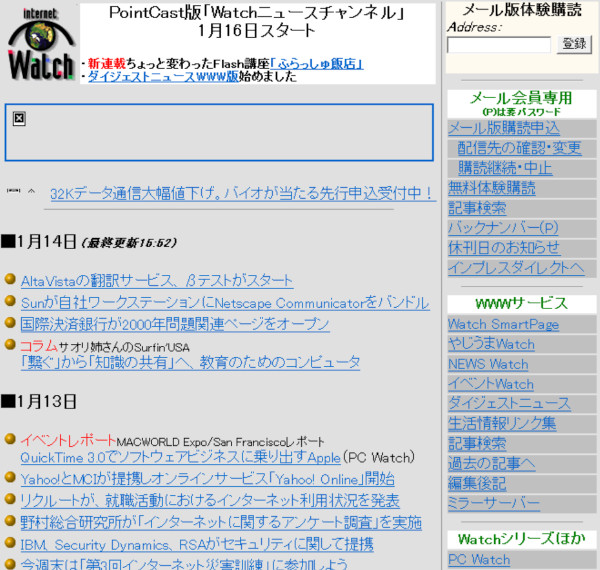Click the gold bullet beside Yahoo!とMCI article
This screenshot has height=570, width=600.
click(x=10, y=477)
